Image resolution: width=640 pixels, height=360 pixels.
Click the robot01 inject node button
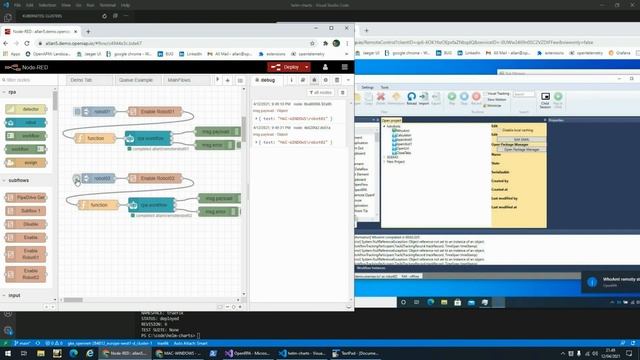tap(77, 112)
